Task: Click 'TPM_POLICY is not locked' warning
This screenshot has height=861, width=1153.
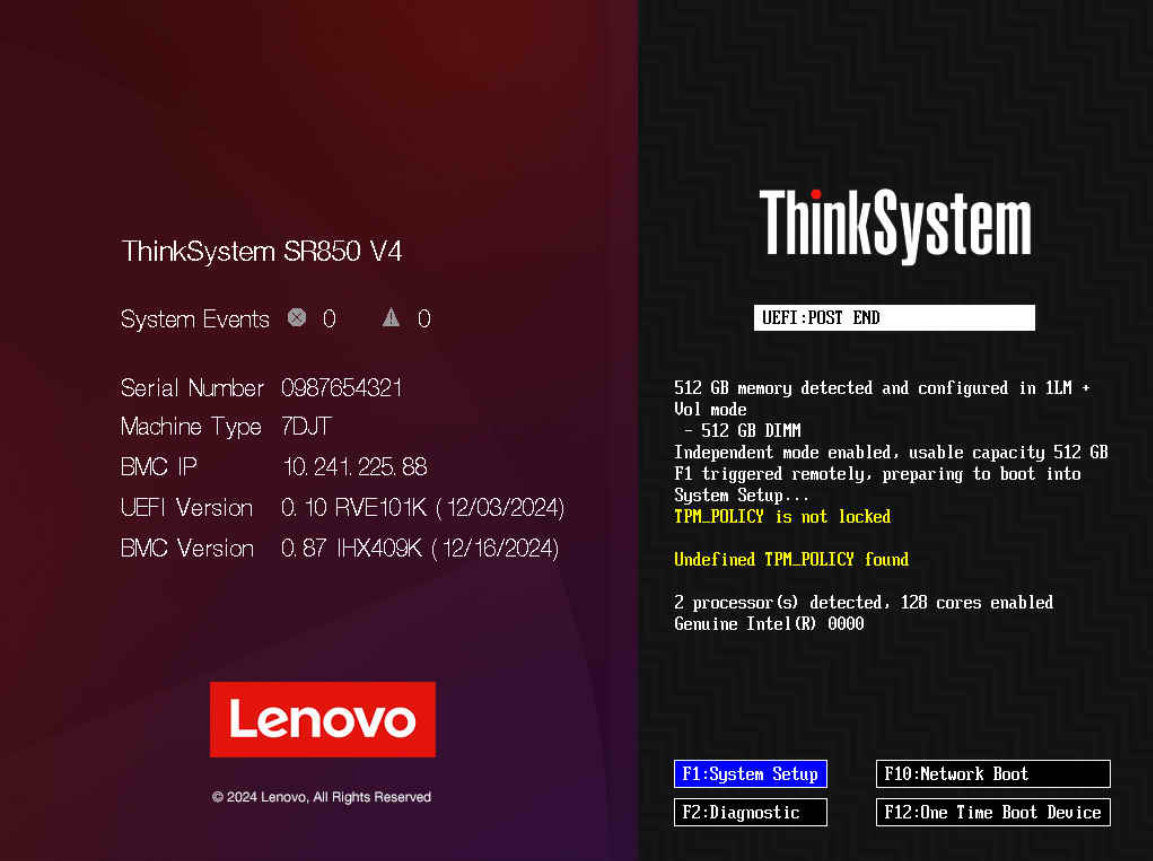Action: click(782, 517)
